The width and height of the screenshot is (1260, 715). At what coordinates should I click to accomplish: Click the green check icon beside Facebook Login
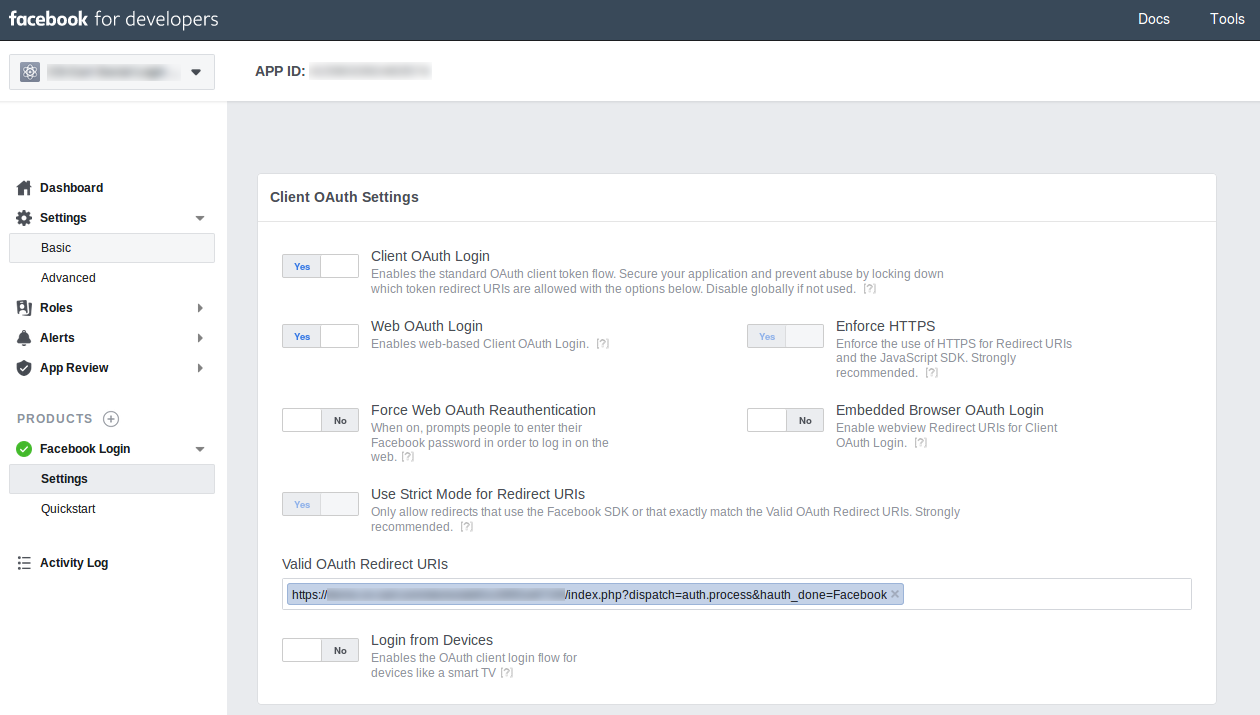pyautogui.click(x=24, y=449)
